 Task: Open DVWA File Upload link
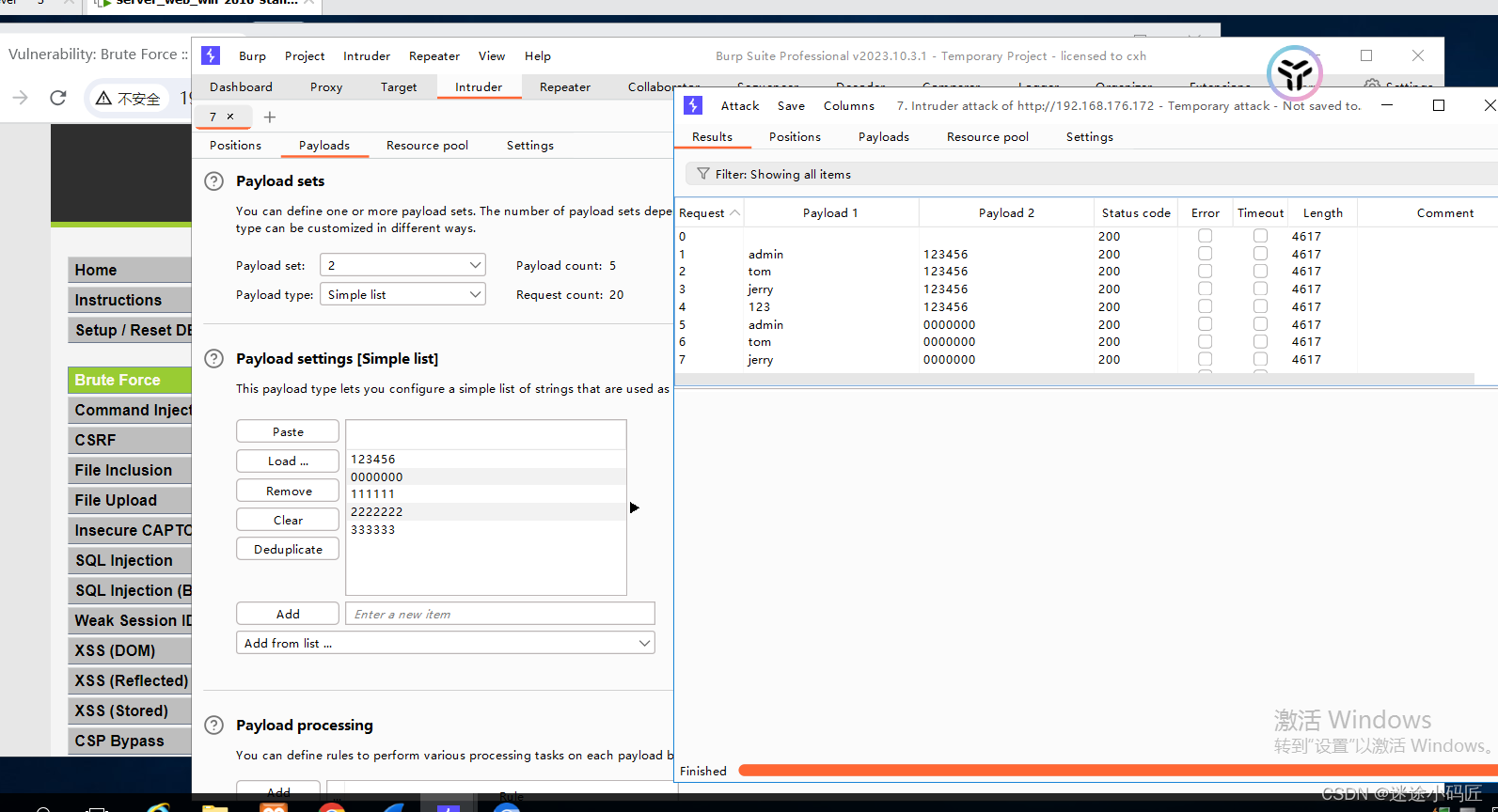point(129,500)
